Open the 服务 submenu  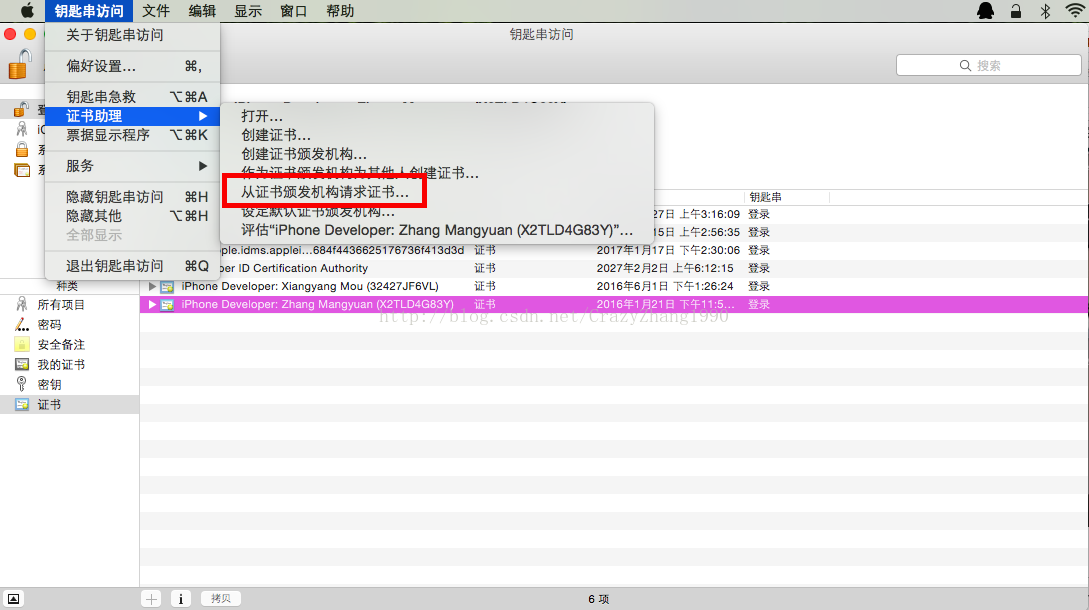(x=132, y=166)
